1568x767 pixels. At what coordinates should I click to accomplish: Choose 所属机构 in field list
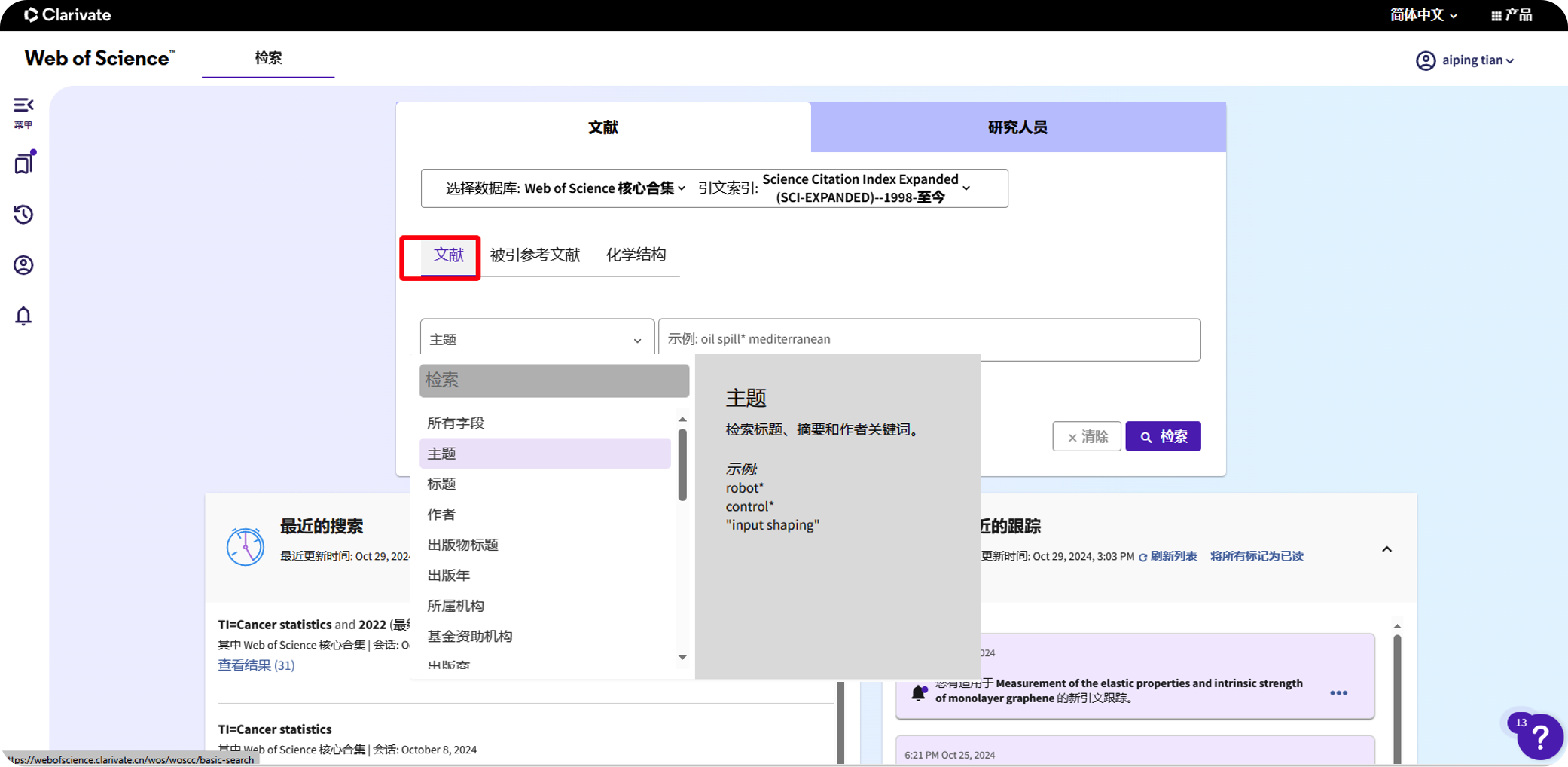[545, 606]
